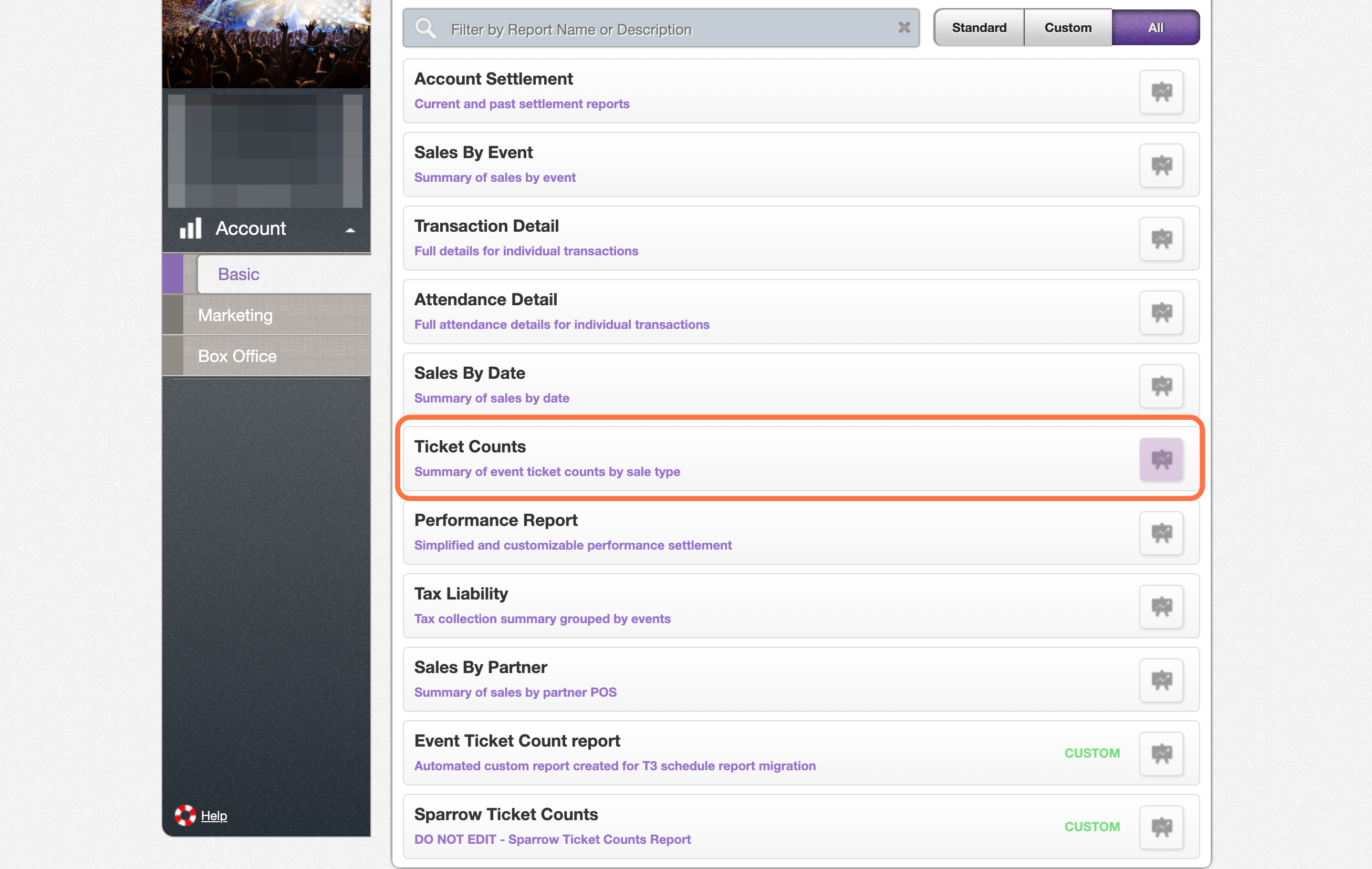
Task: Click 'Tax collection summary grouped by events' text
Action: pos(543,619)
